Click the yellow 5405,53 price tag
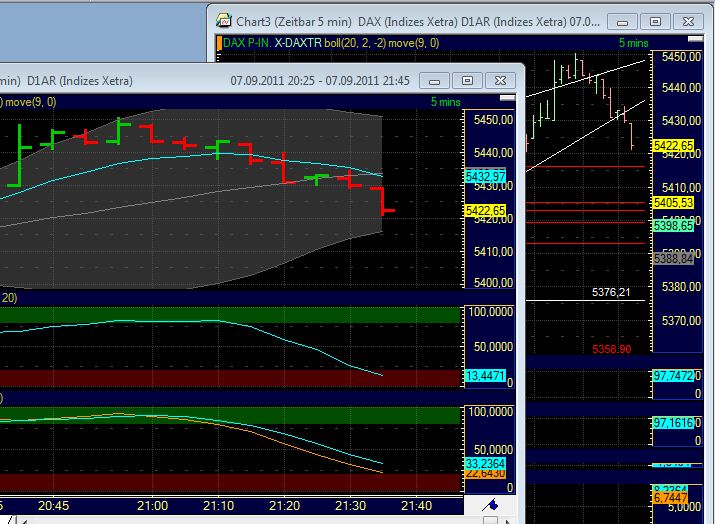715x524 pixels. coord(674,202)
